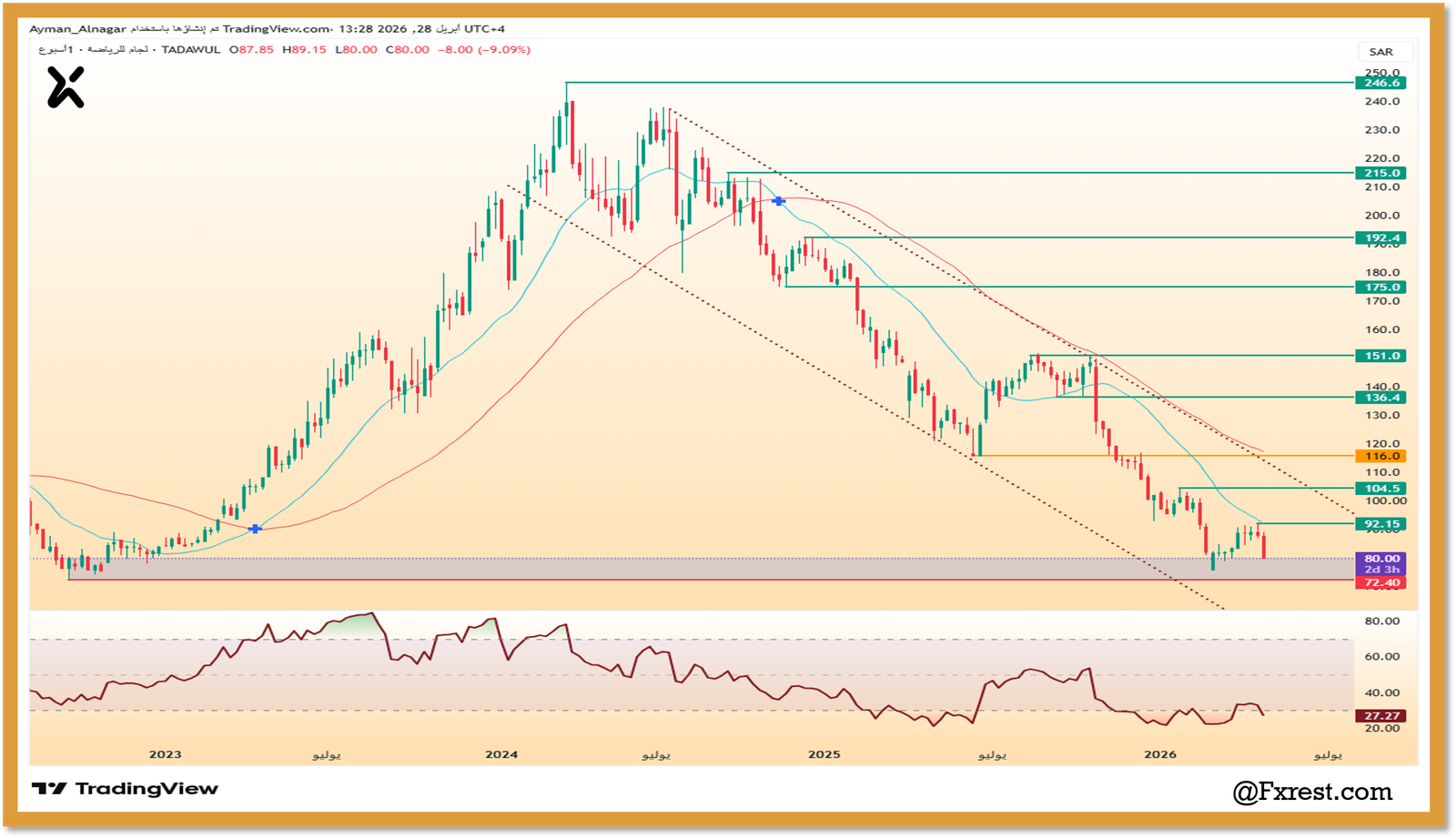Viewport: 1456px width, 838px height.
Task: Click the black X logo icon
Action: tap(66, 88)
